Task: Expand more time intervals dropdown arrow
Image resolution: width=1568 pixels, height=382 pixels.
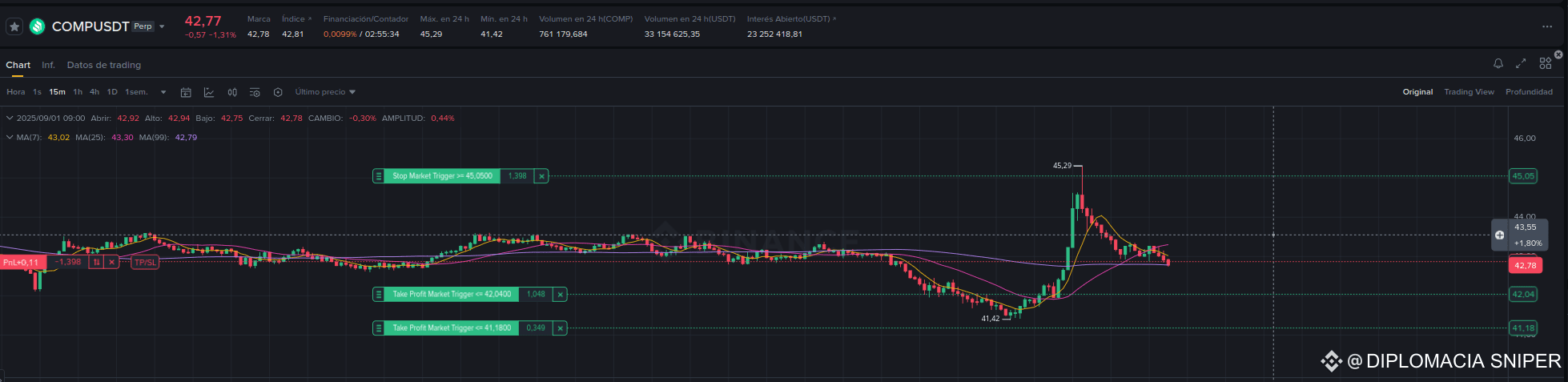Action: point(163,92)
